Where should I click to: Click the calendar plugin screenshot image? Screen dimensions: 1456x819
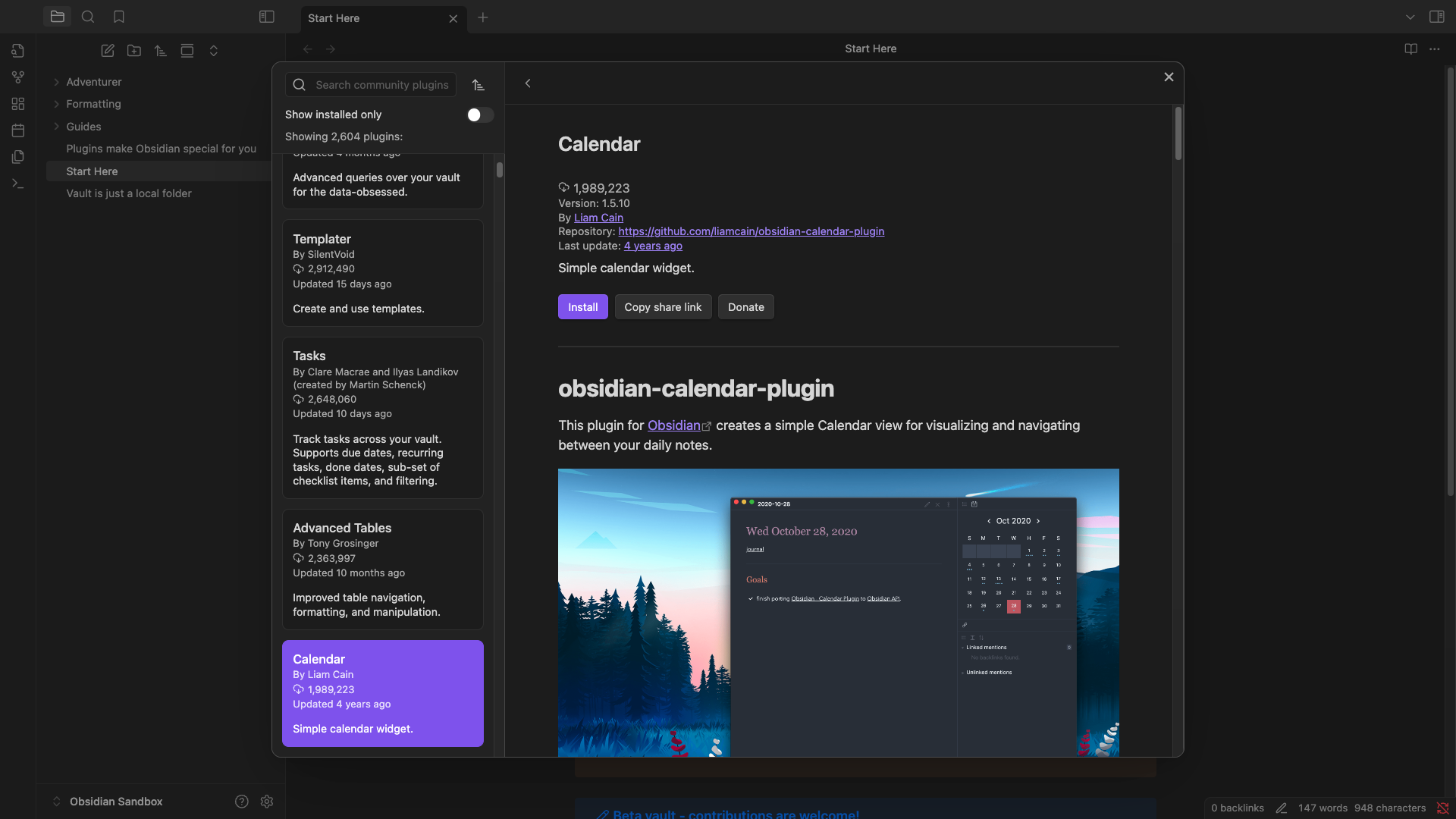pyautogui.click(x=838, y=613)
